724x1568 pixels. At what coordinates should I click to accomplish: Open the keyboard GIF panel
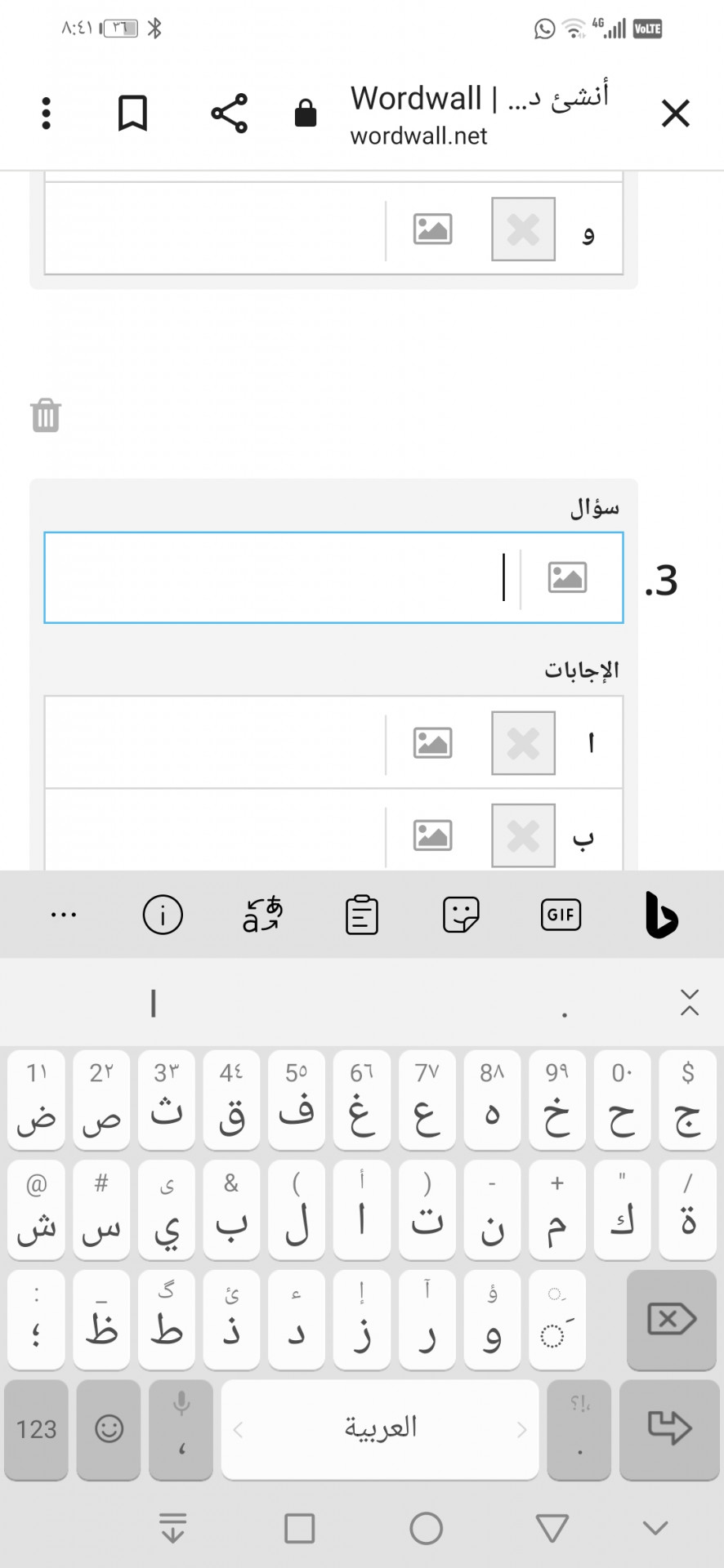[561, 915]
